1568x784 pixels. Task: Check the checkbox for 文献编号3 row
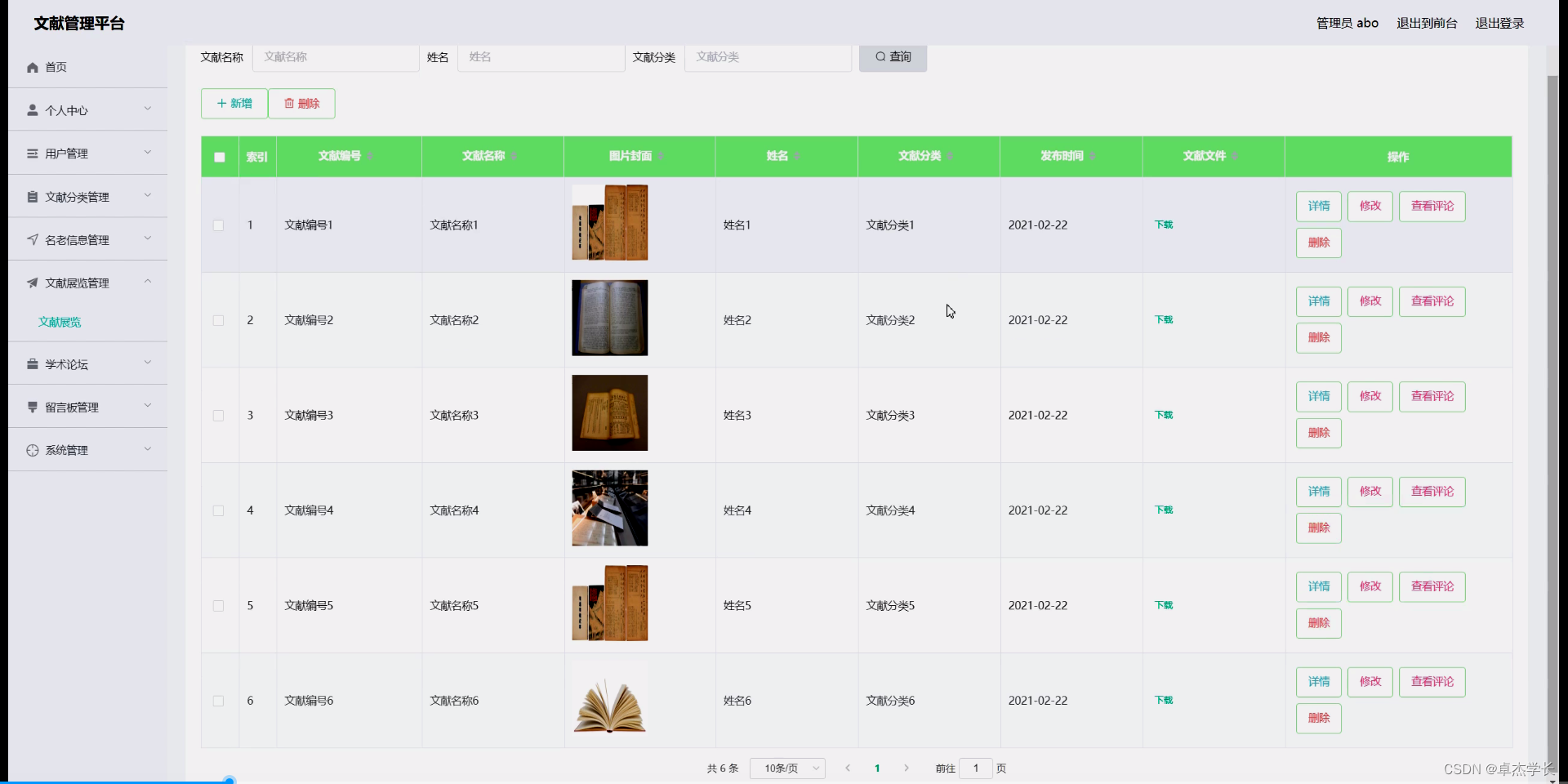(219, 416)
